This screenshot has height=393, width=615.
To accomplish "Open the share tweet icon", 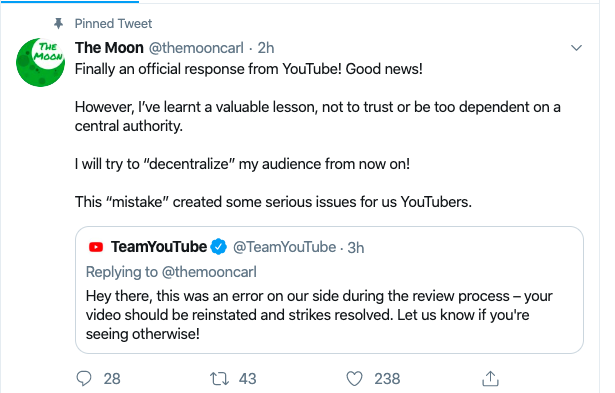I will pyautogui.click(x=490, y=378).
